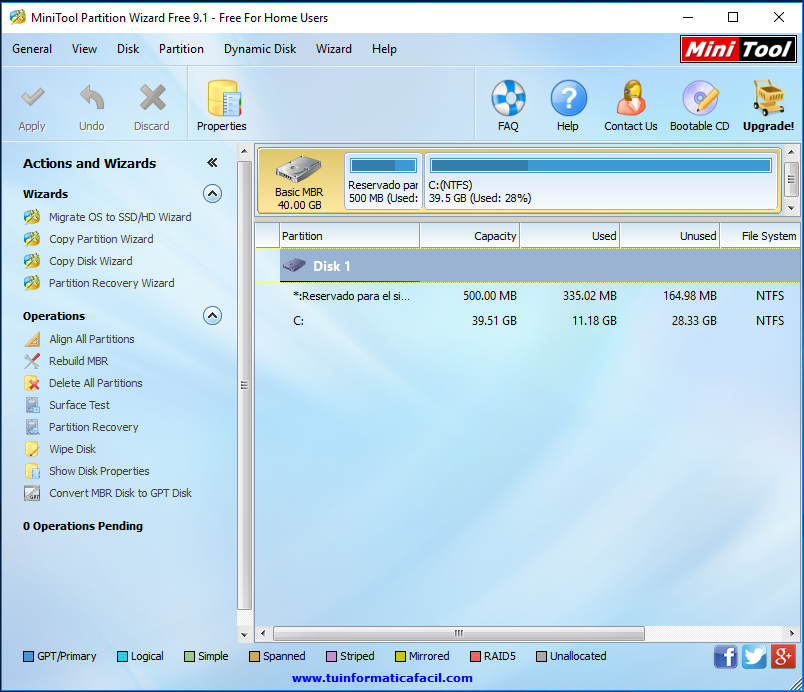
Task: Launch the Copy Partition Wizard
Action: (x=101, y=239)
